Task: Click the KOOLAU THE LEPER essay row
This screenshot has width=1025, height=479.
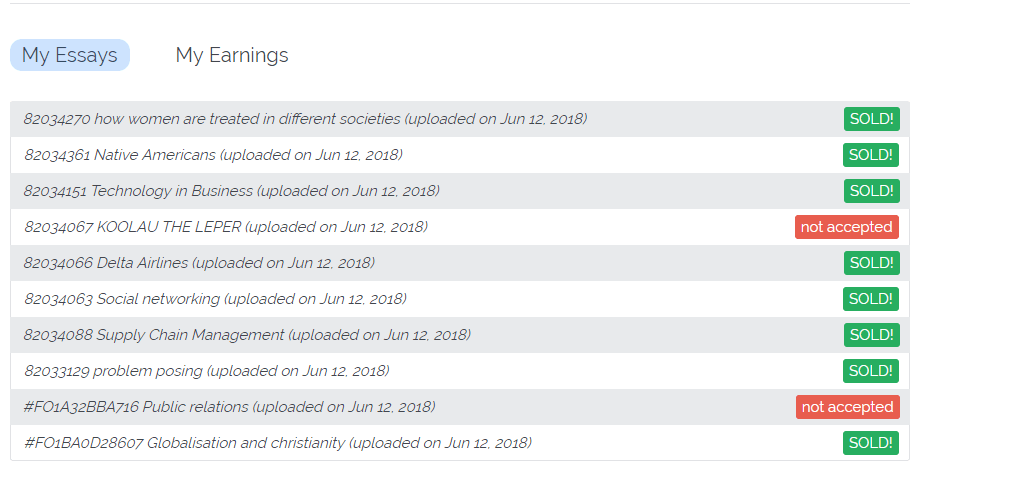Action: point(225,227)
